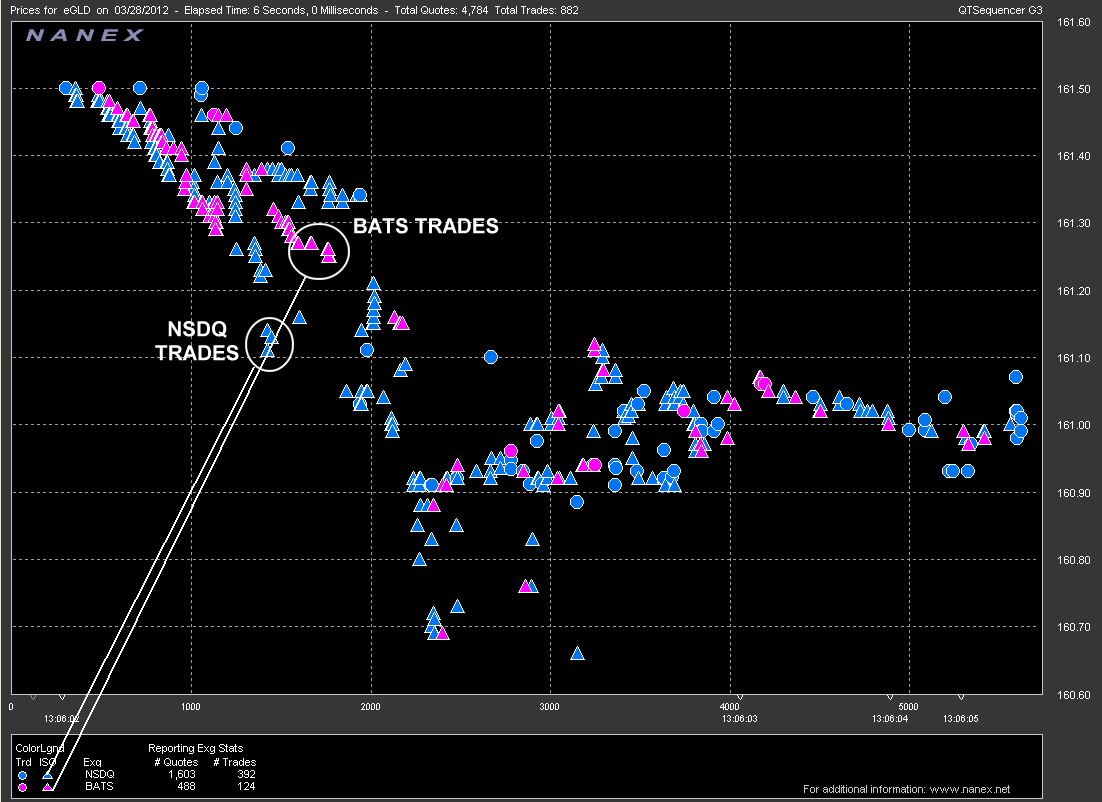Select the lone blue circle at 161.41

[287, 148]
